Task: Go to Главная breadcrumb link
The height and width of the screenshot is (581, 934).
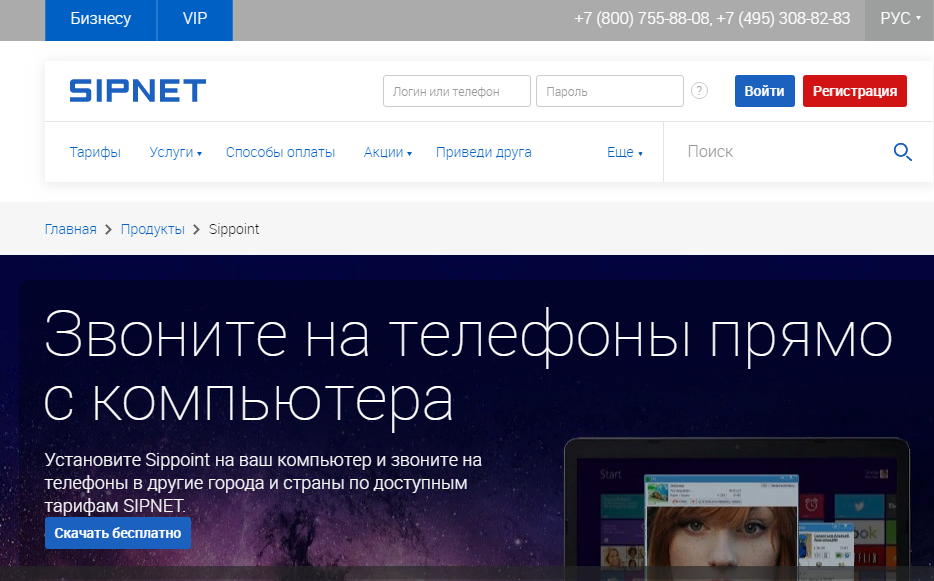Action: click(x=70, y=229)
